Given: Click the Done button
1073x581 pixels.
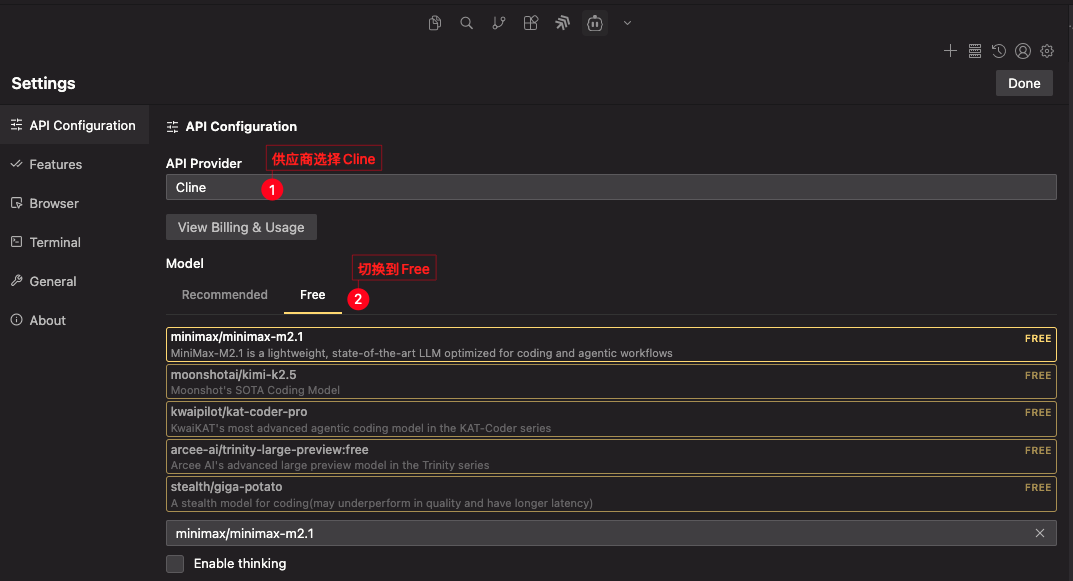Looking at the screenshot, I should 1024,83.
